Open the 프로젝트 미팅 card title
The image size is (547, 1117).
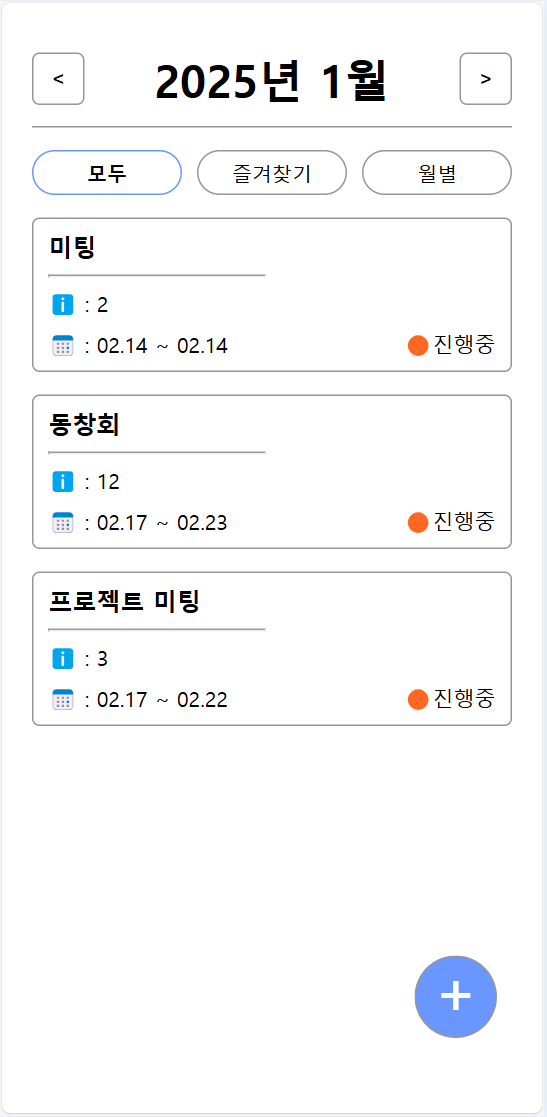tap(124, 601)
